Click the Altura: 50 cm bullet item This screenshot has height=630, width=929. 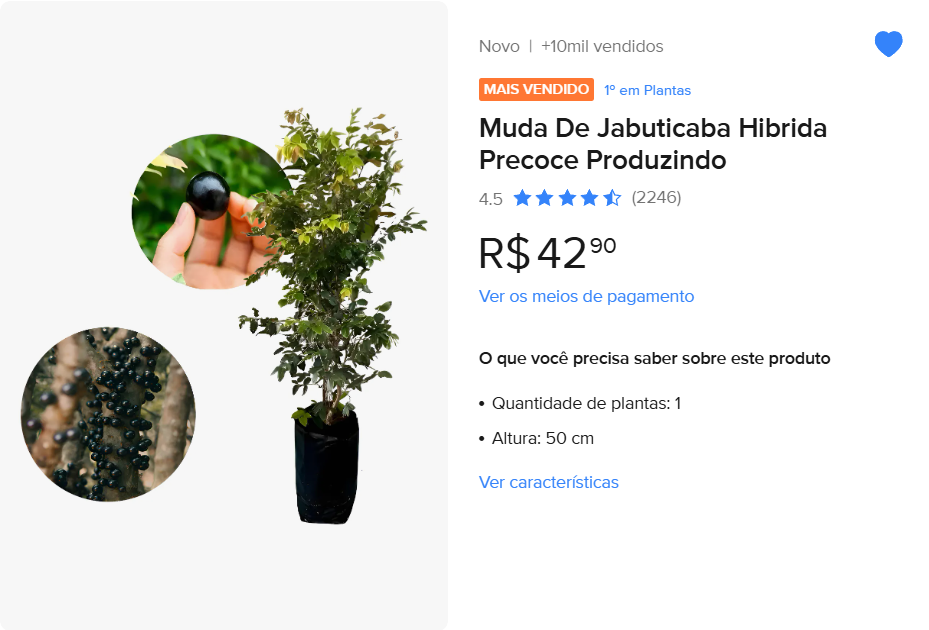click(536, 438)
